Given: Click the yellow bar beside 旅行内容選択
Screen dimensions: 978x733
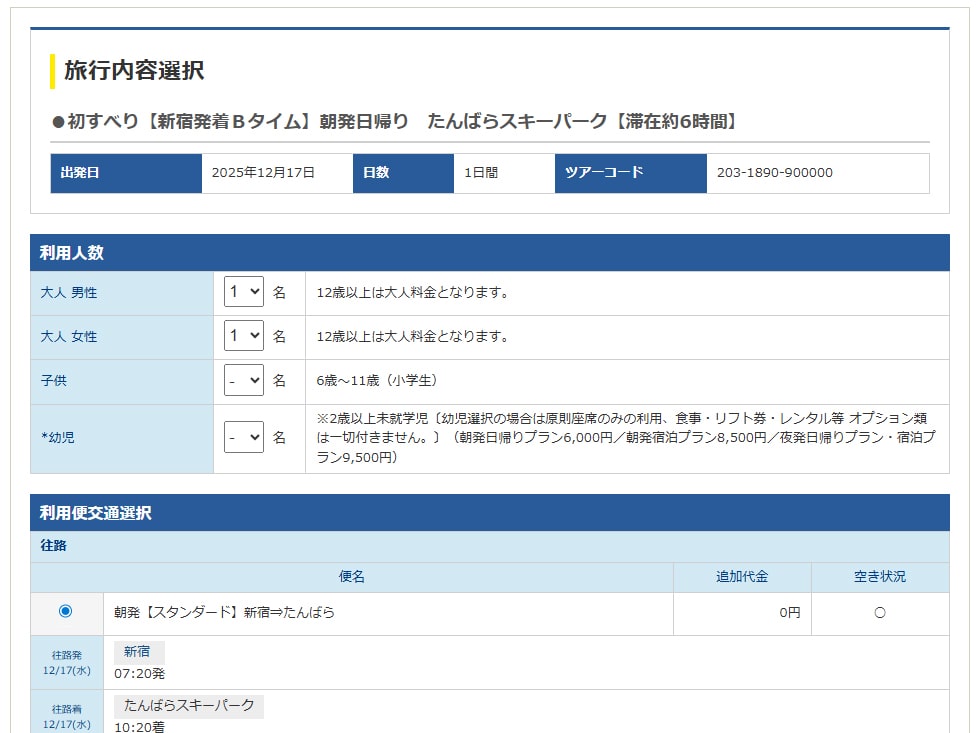Looking at the screenshot, I should (x=53, y=71).
